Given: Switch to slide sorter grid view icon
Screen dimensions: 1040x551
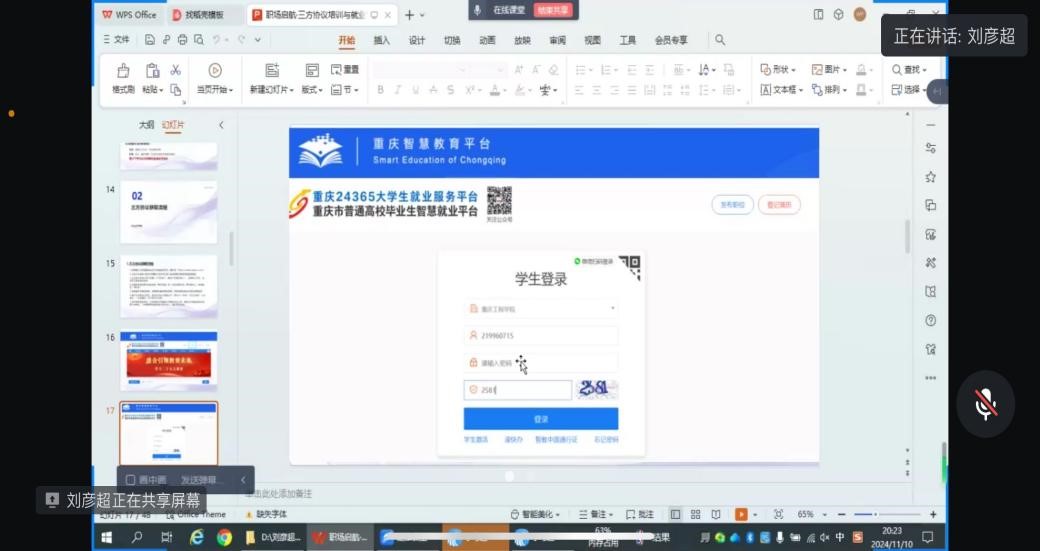Looking at the screenshot, I should pos(696,514).
